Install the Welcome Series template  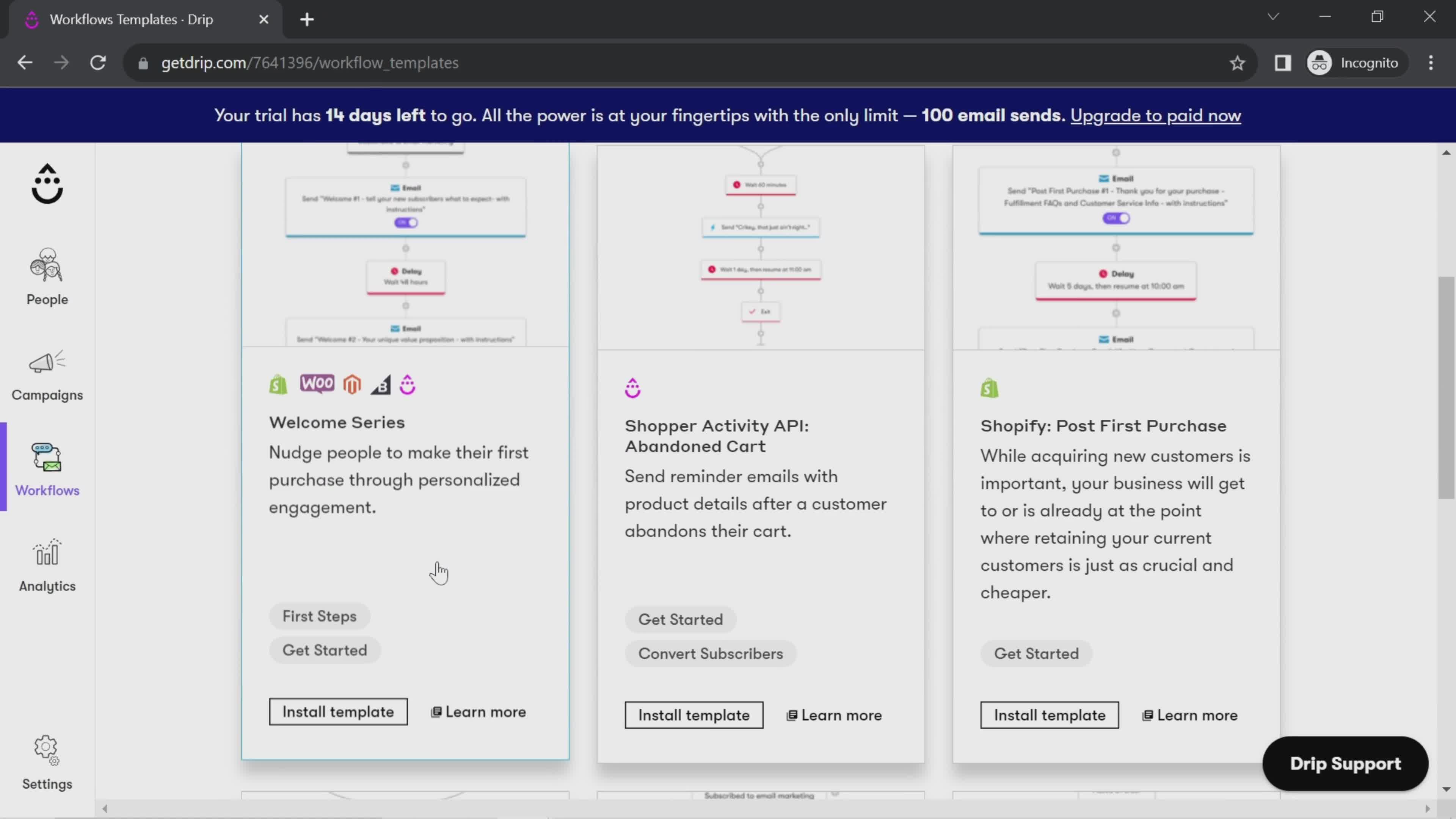338,712
